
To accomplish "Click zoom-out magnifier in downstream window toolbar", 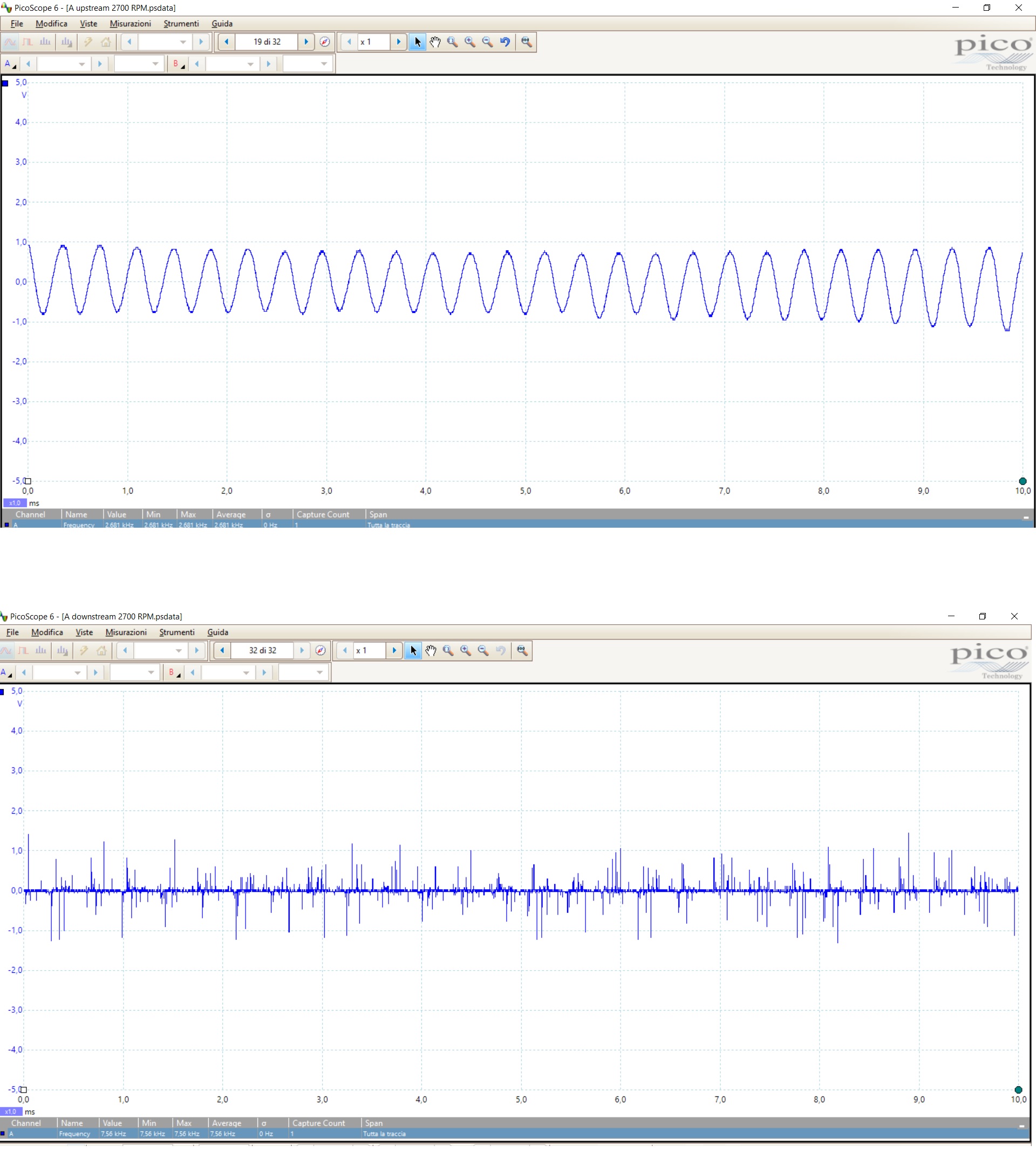I will coord(483,651).
